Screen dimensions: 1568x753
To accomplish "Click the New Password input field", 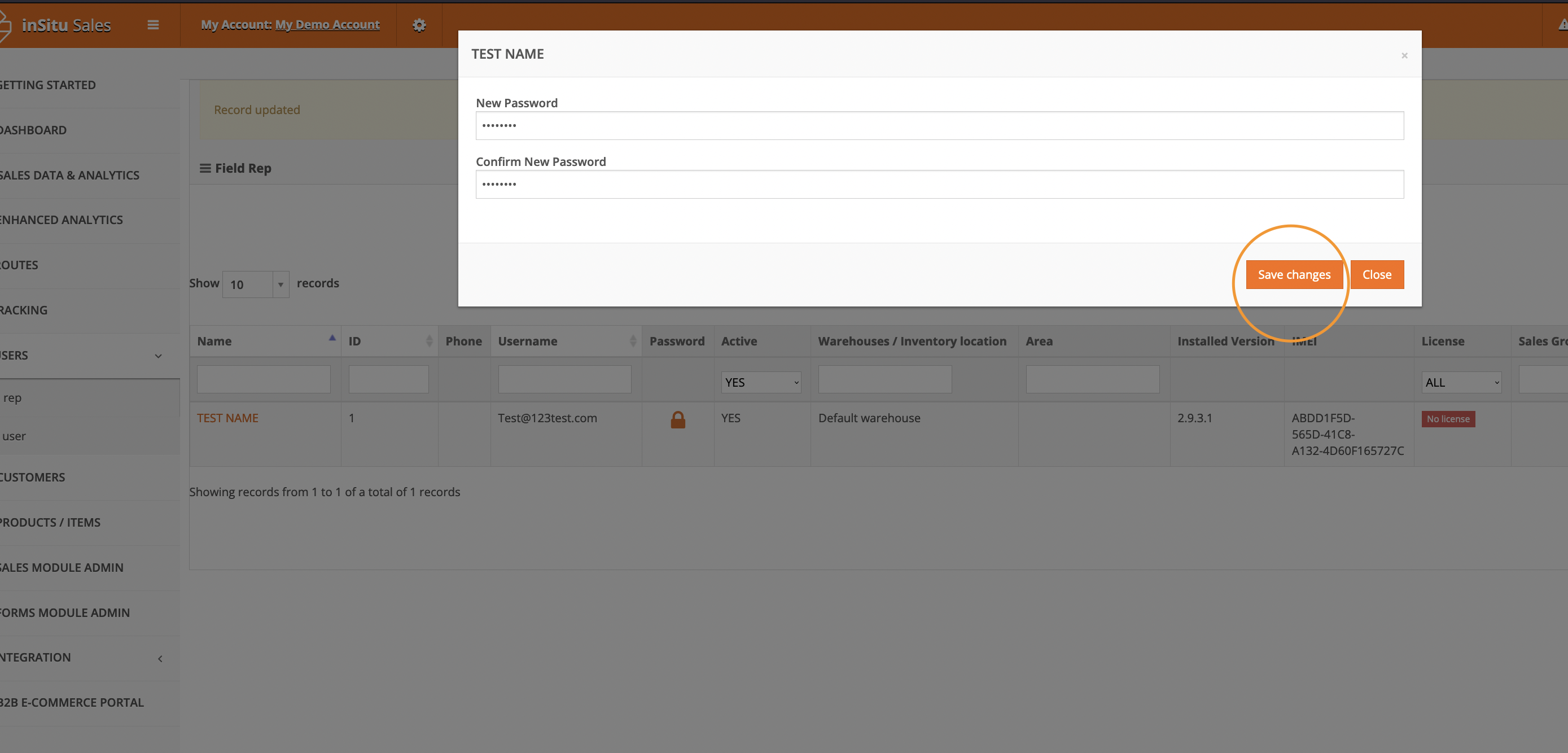I will coord(939,125).
